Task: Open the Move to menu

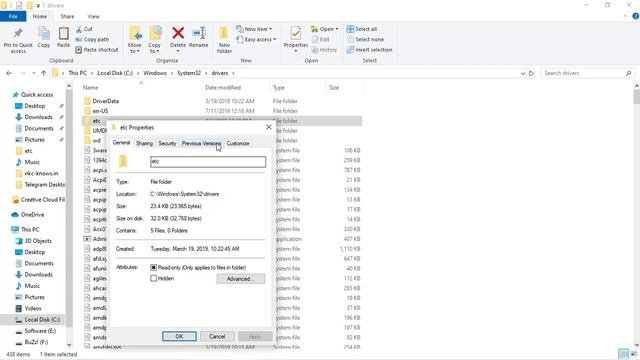Action: click(135, 40)
